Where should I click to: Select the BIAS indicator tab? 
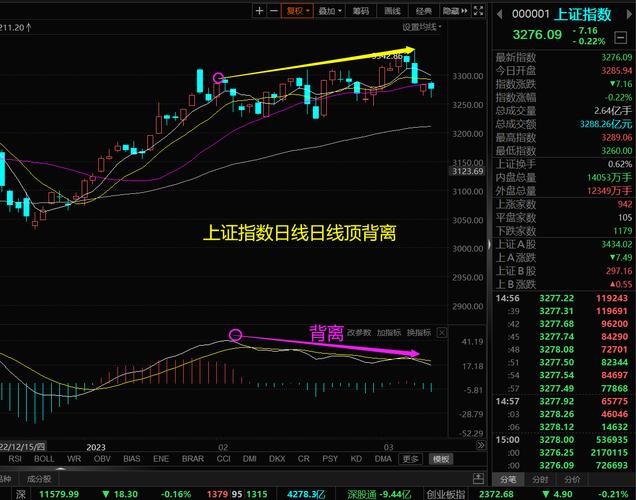click(132, 459)
